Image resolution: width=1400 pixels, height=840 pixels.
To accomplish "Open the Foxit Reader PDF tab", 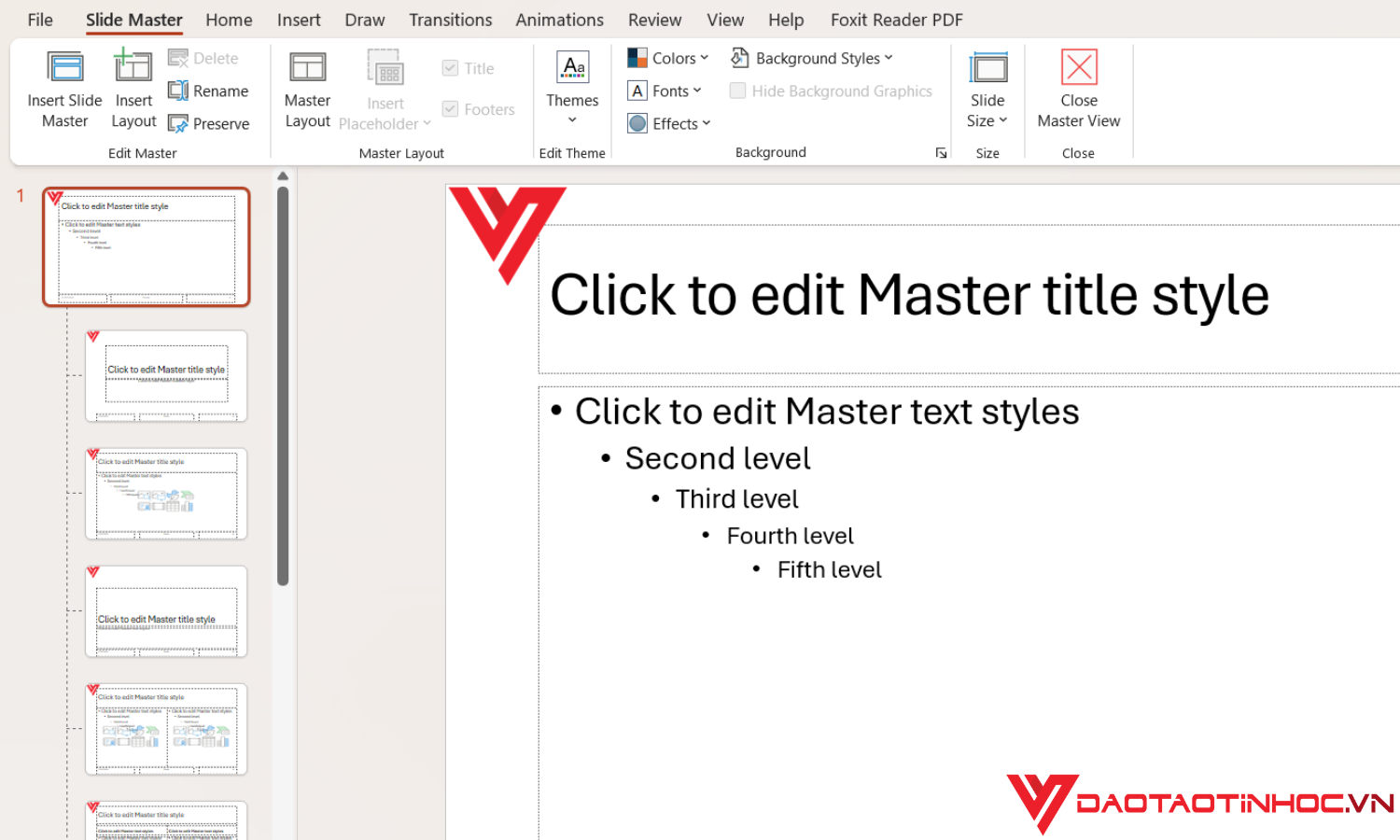I will coord(895,19).
